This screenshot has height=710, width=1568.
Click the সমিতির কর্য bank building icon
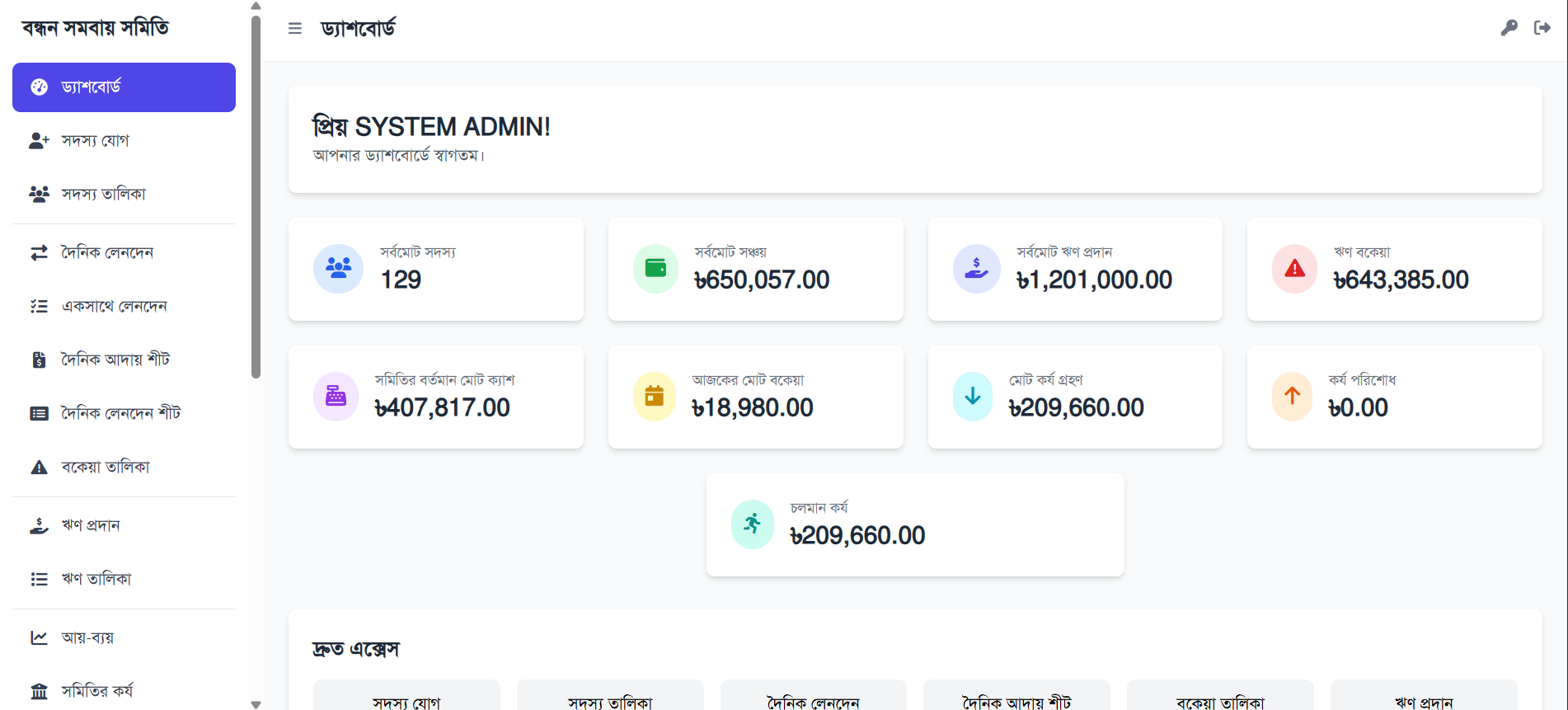(x=39, y=691)
